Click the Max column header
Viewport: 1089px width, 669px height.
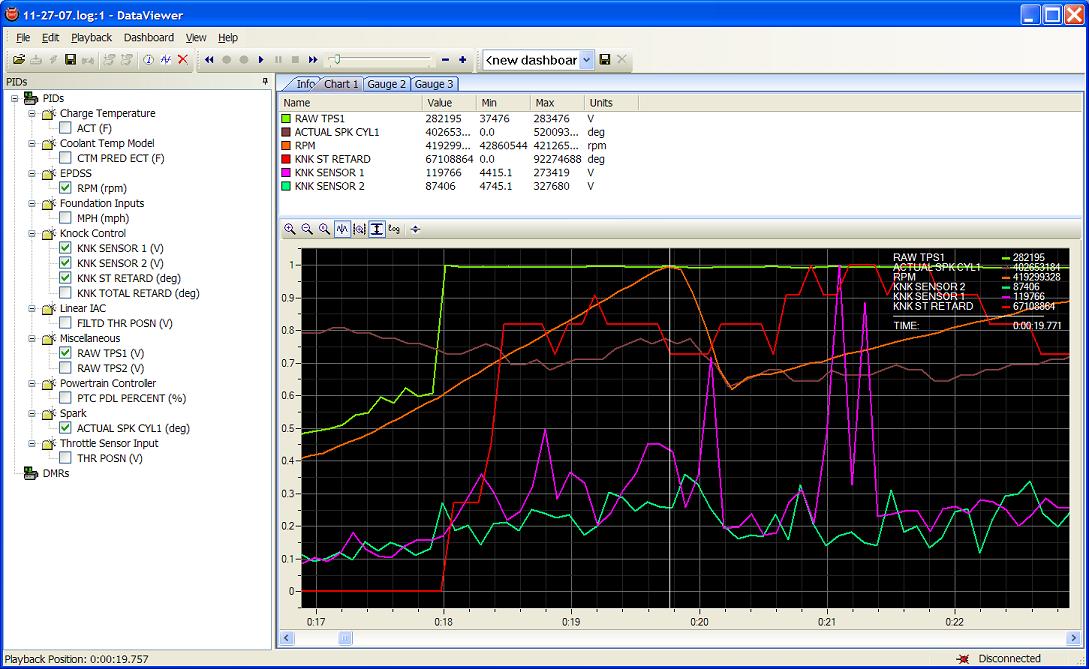pos(557,103)
